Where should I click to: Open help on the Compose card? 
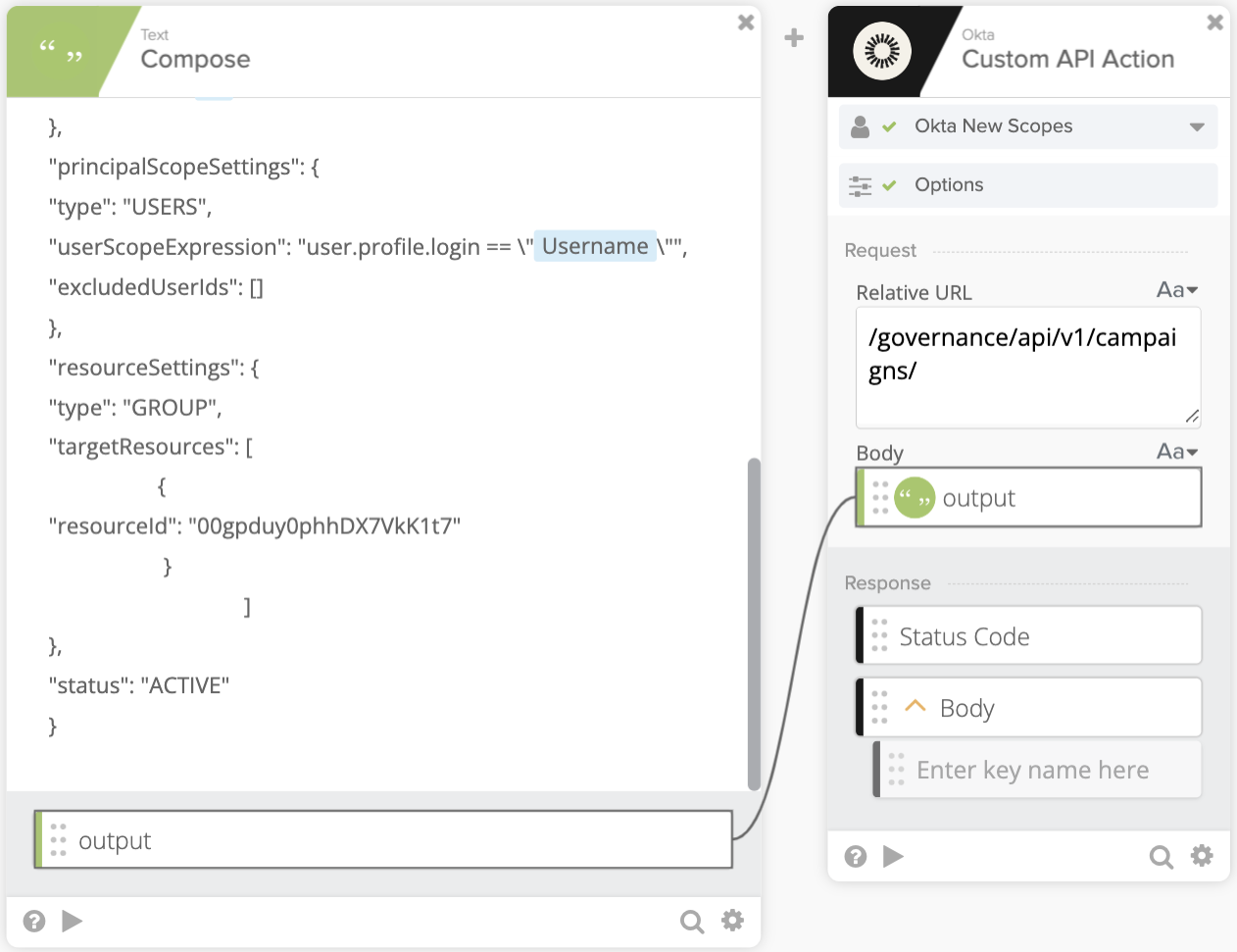[x=34, y=921]
